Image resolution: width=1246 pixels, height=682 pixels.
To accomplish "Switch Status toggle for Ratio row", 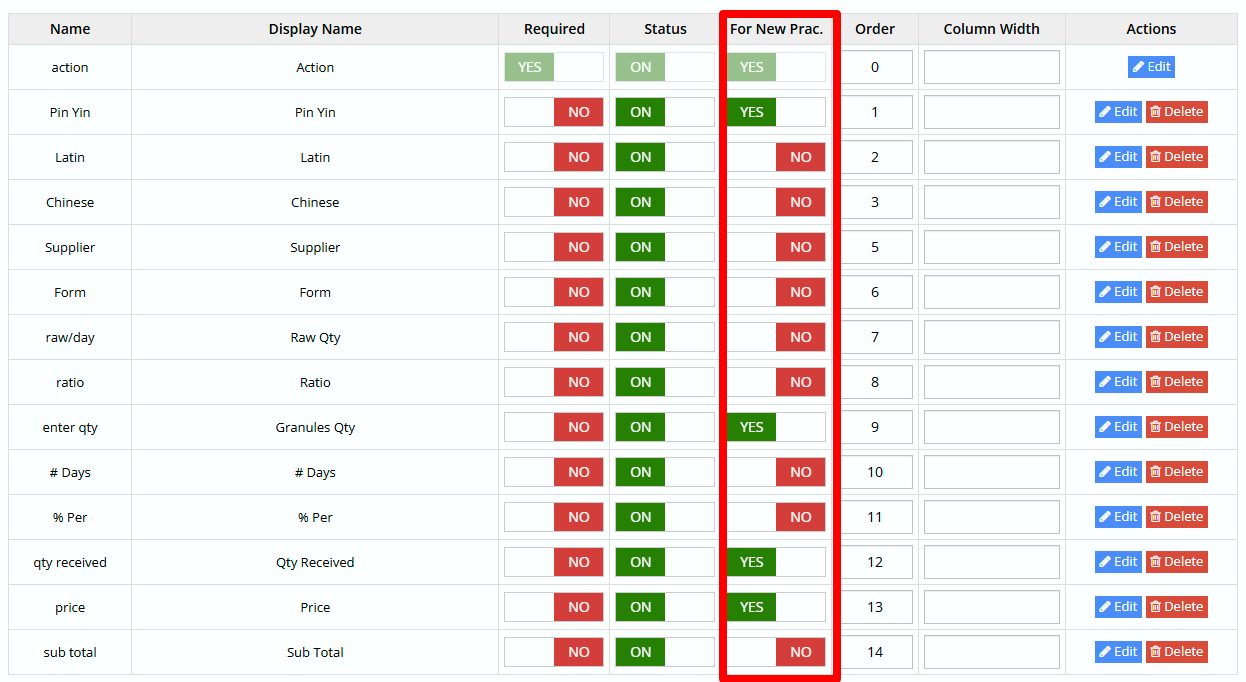I will 665,382.
